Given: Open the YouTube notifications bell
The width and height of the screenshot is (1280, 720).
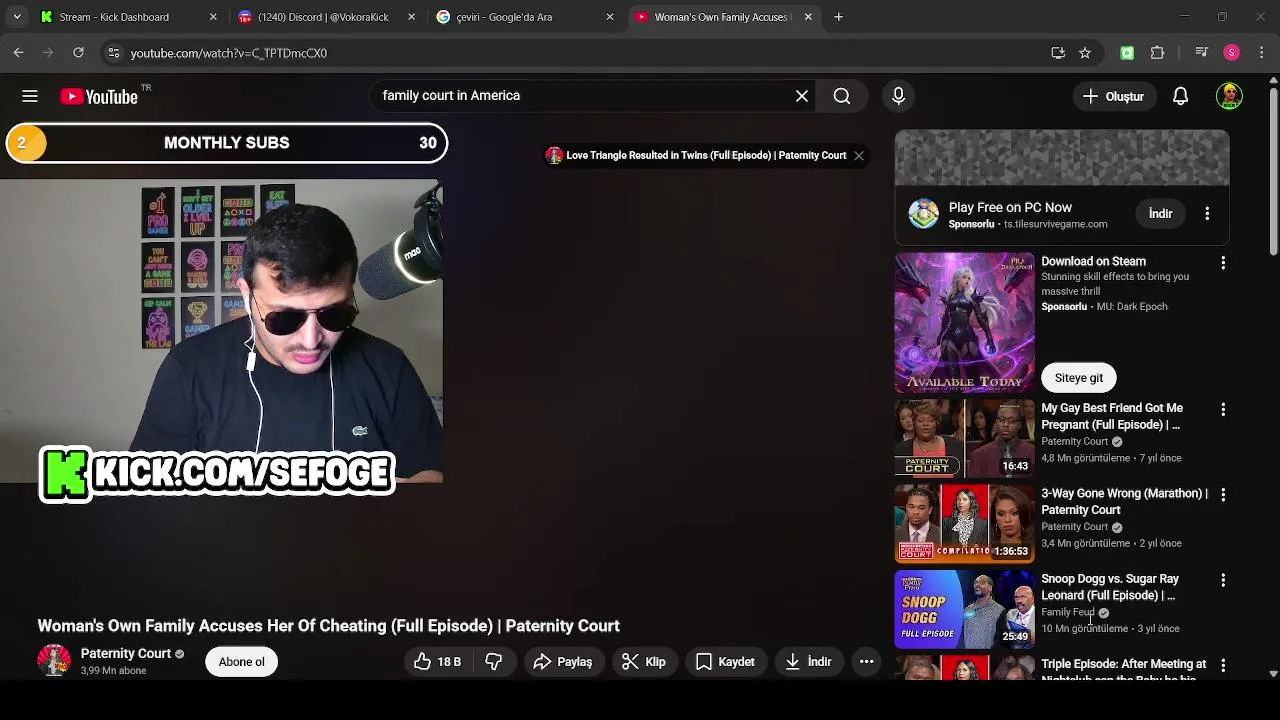Looking at the screenshot, I should 1180,96.
